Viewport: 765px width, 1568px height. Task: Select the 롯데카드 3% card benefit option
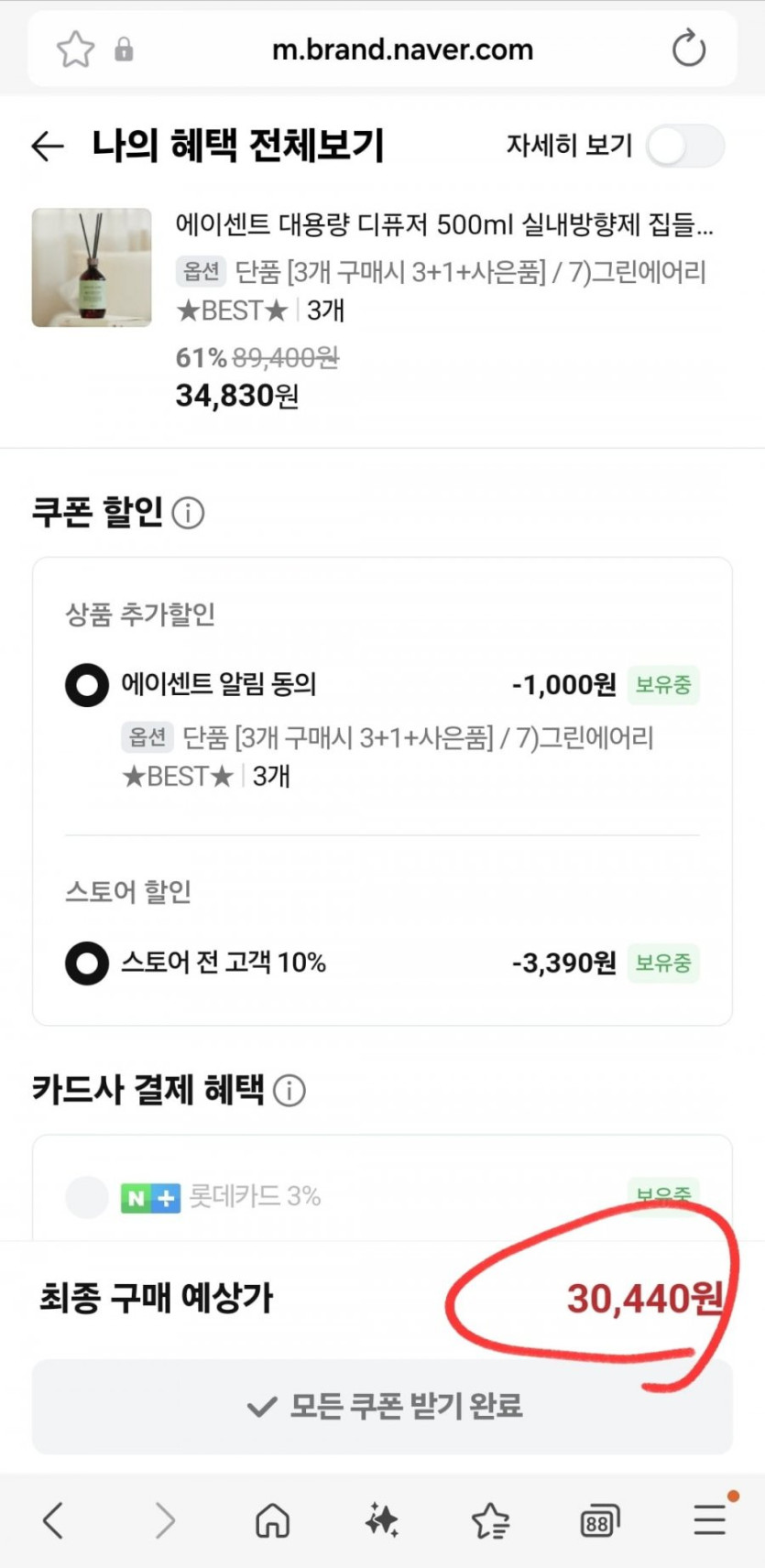click(x=87, y=1197)
